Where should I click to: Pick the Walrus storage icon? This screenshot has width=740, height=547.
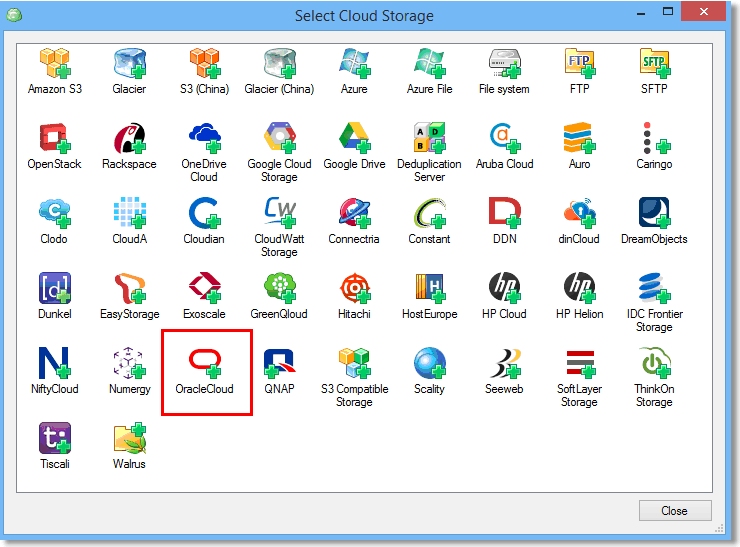coord(130,438)
